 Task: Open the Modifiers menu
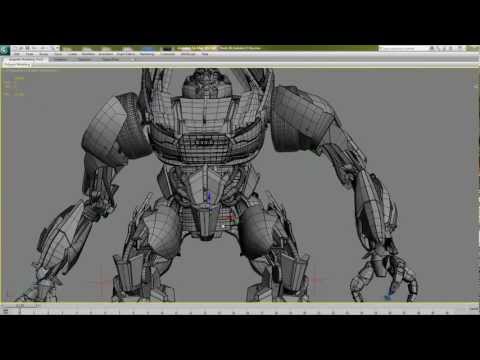[88, 54]
